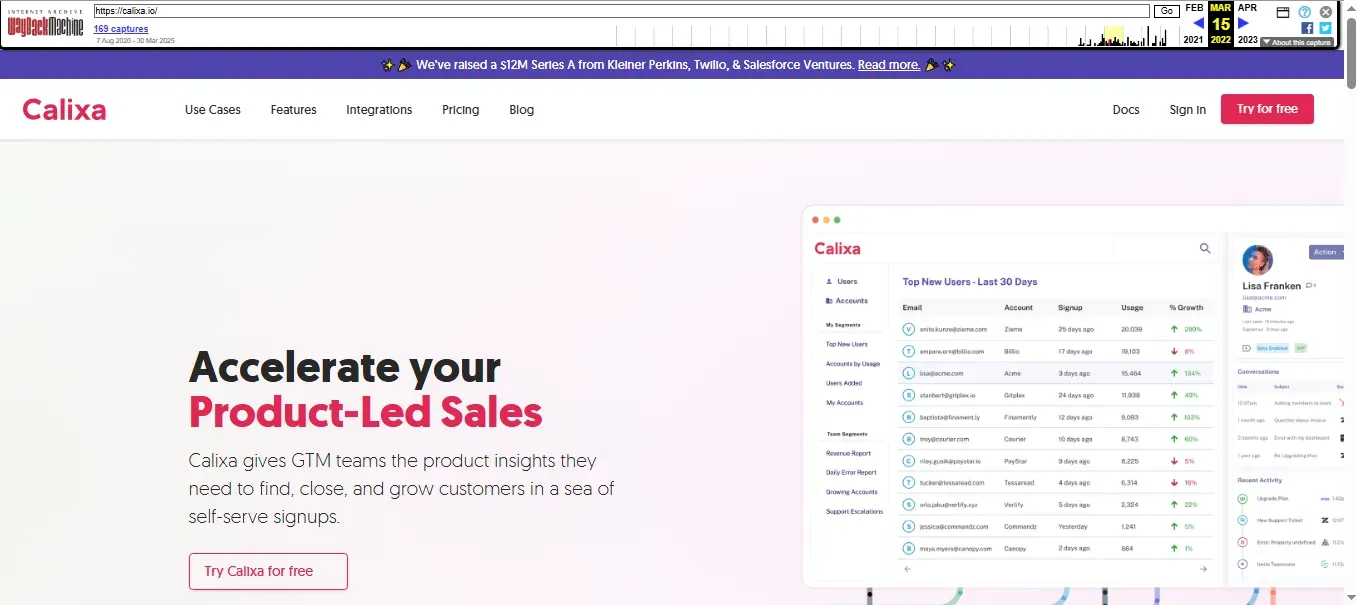
Task: Select Growing Accounts in mockup sidebar
Action: click(851, 492)
